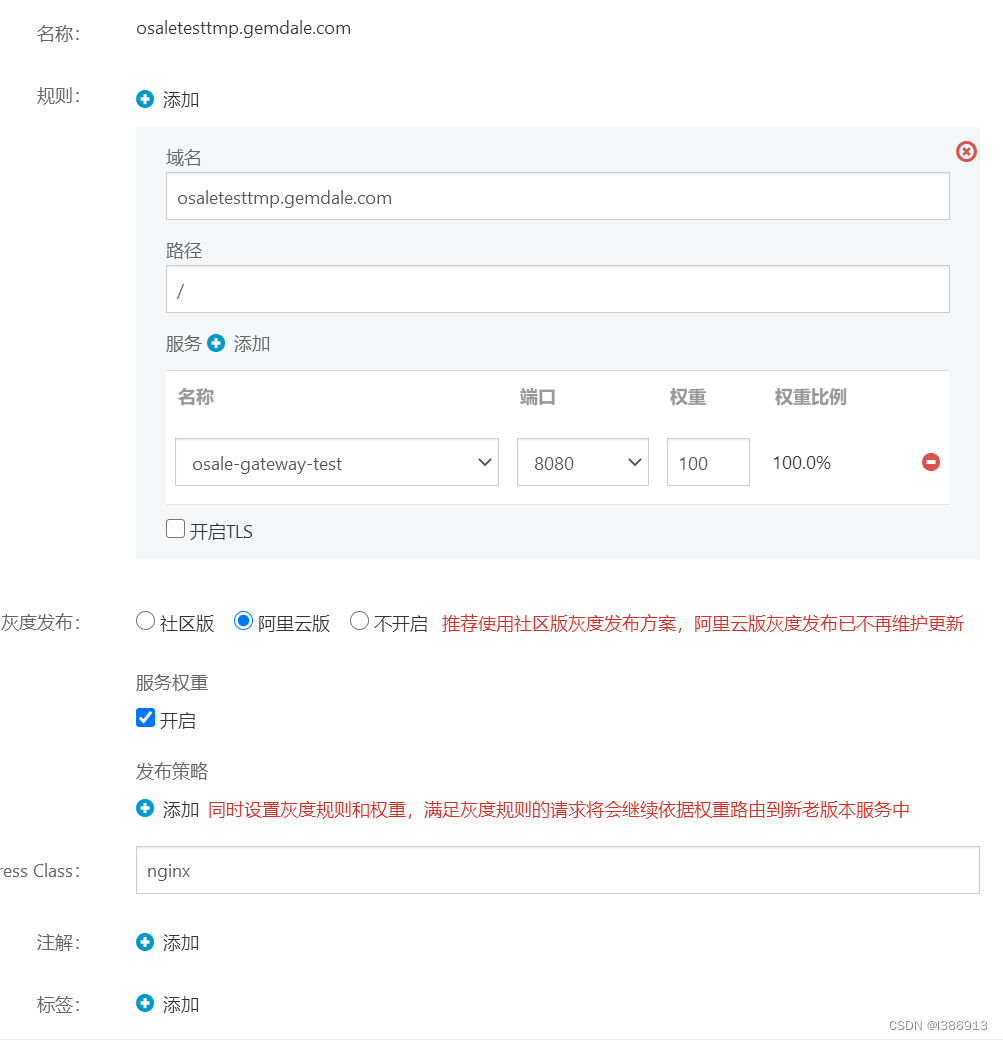Click the 发布策略 section label
Viewport: 1003px width, 1040px height.
pyautogui.click(x=172, y=771)
